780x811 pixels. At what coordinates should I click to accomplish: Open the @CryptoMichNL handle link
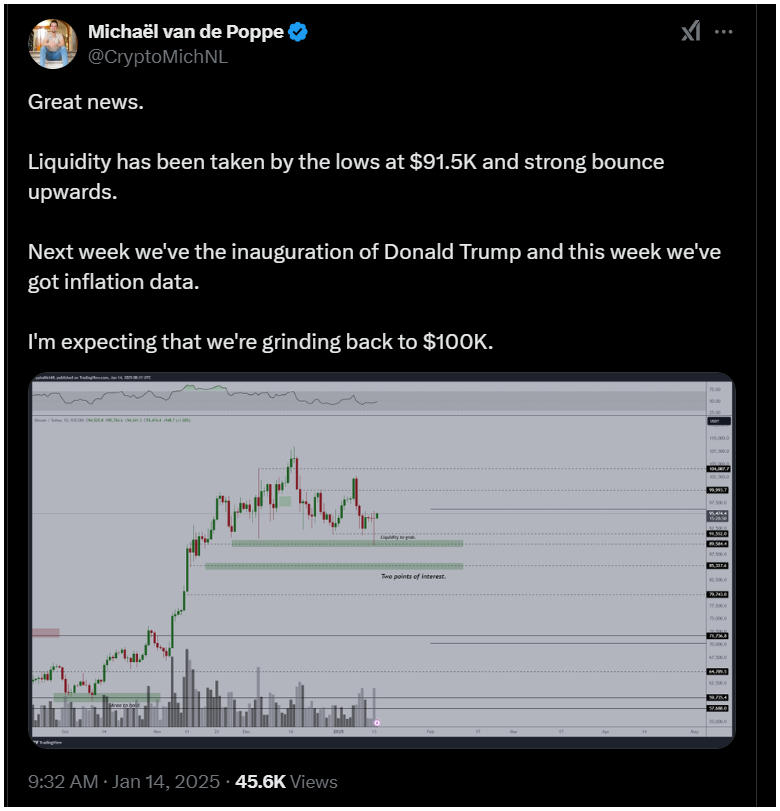pos(158,56)
